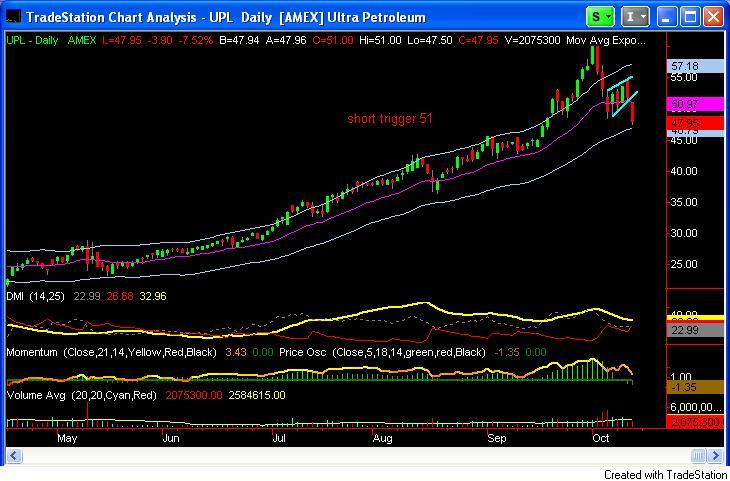Click the 'Jul' label on the time axis
The height and width of the screenshot is (481, 730).
[x=278, y=439]
